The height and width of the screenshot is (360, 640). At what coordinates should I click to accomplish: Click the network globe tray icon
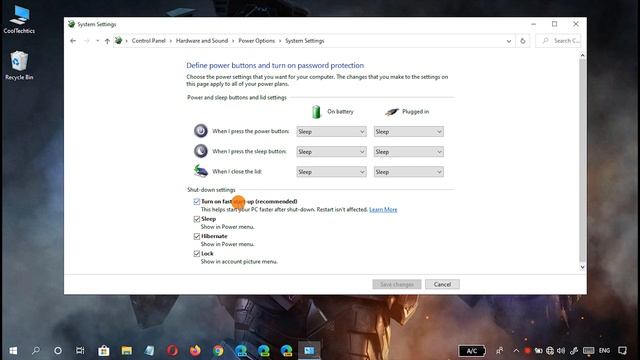(x=550, y=351)
